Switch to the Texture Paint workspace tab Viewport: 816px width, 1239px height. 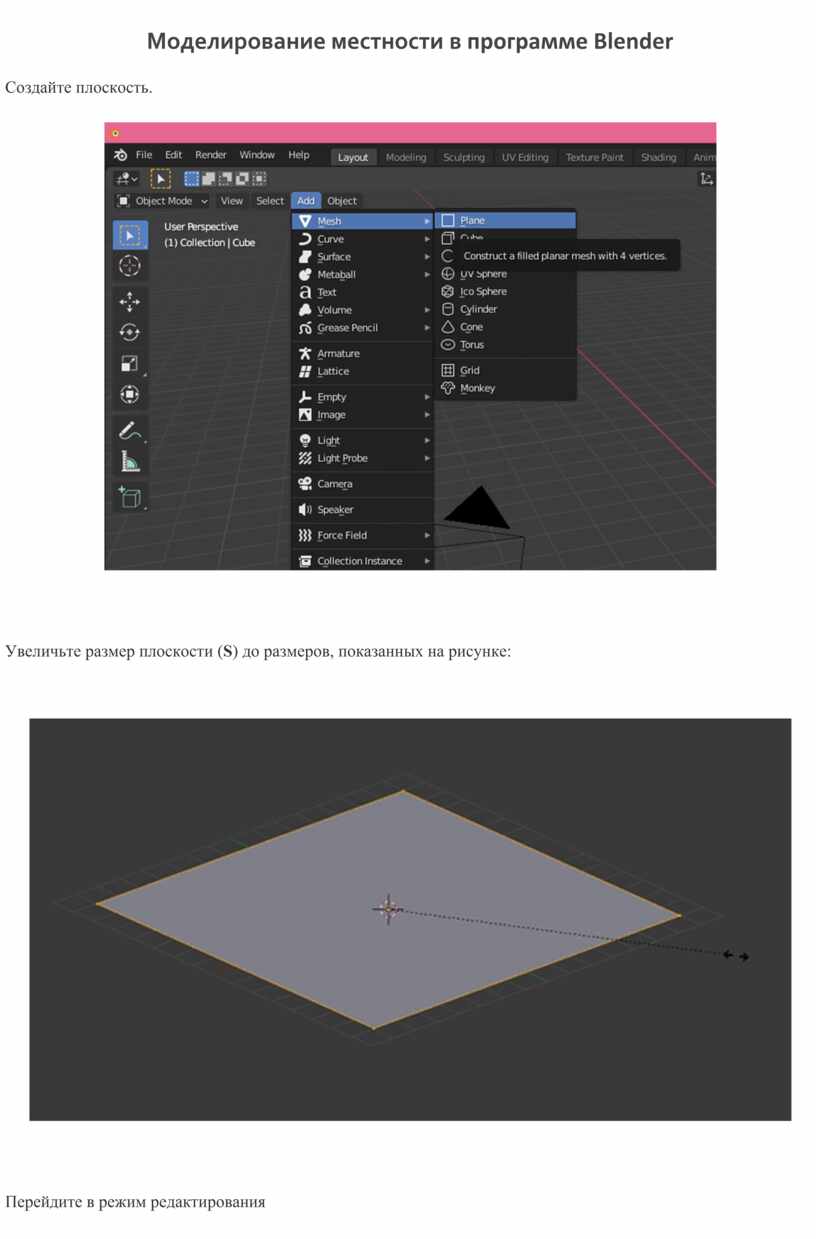click(595, 157)
